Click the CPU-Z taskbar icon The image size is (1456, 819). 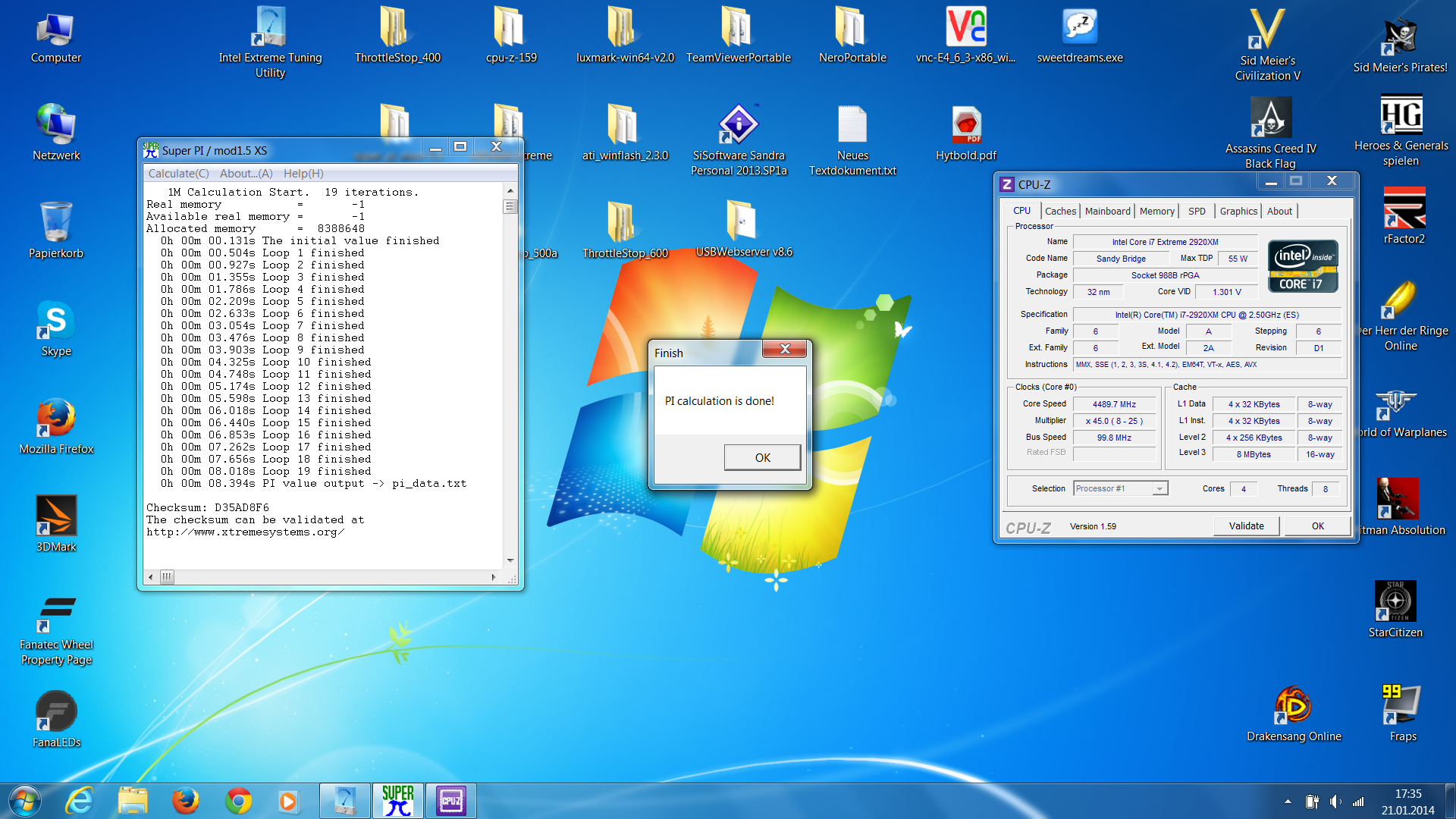(451, 801)
